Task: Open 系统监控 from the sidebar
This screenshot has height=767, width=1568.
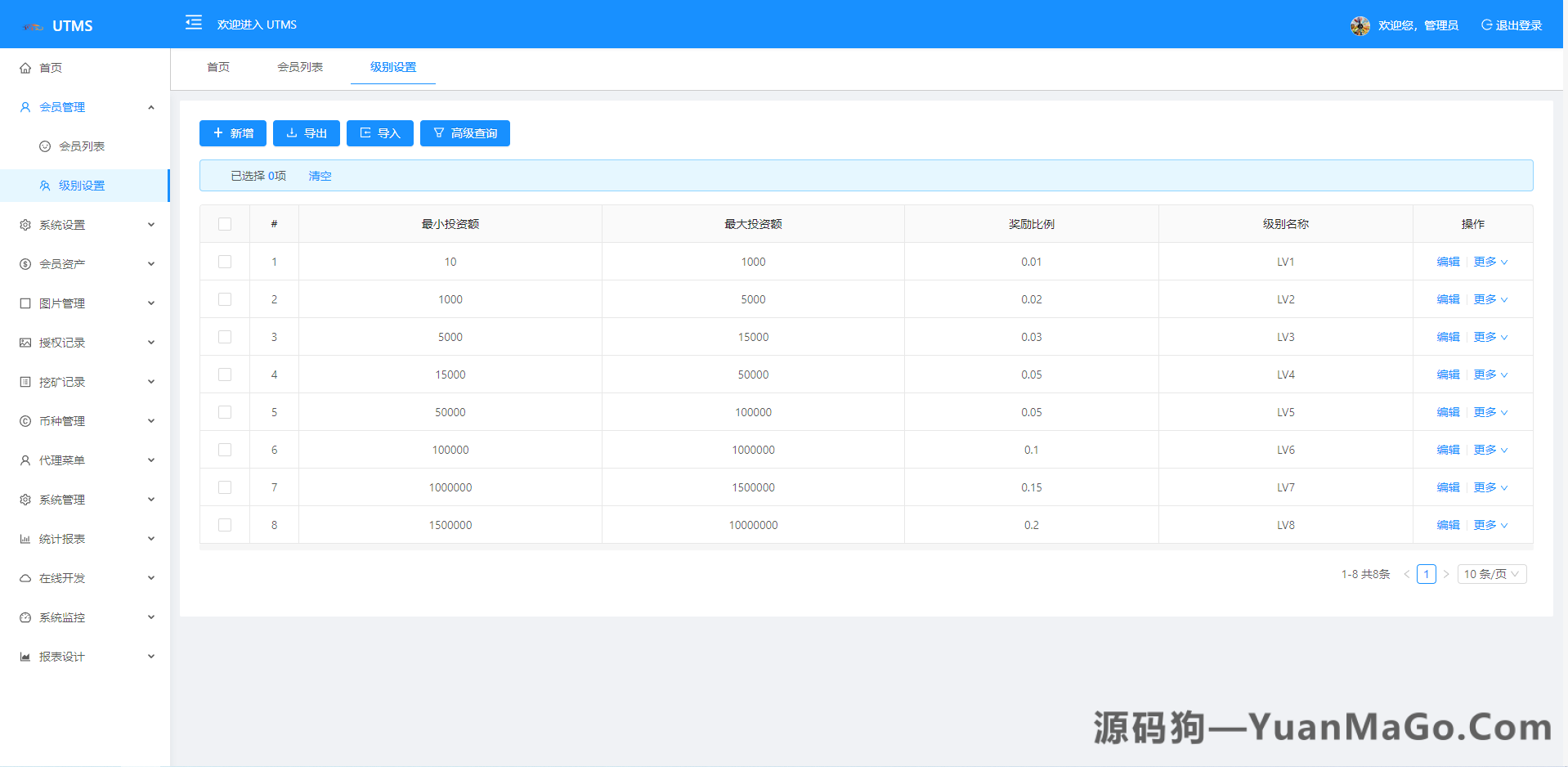Action: point(62,617)
